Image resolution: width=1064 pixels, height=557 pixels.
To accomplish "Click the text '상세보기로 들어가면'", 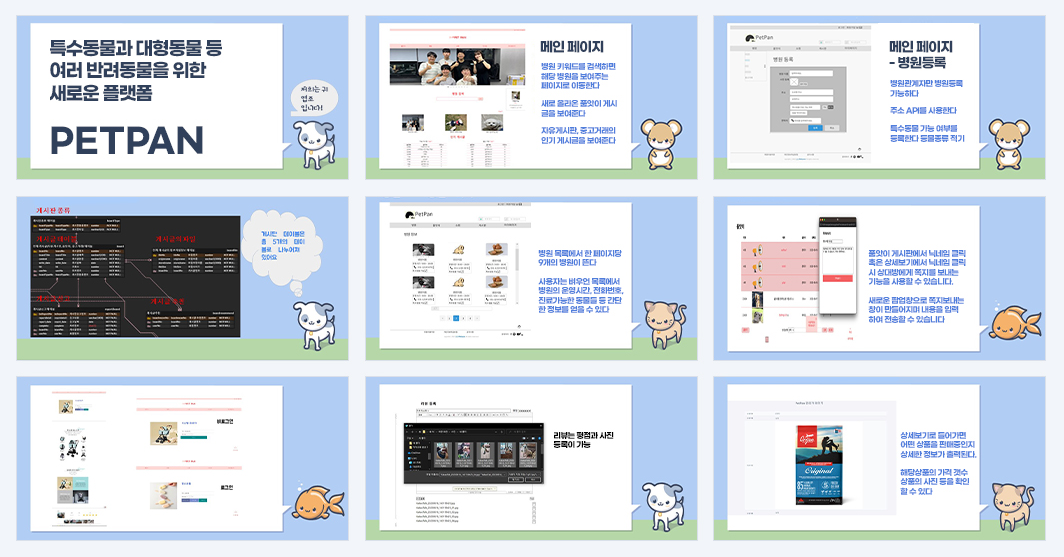I will click(x=933, y=436).
